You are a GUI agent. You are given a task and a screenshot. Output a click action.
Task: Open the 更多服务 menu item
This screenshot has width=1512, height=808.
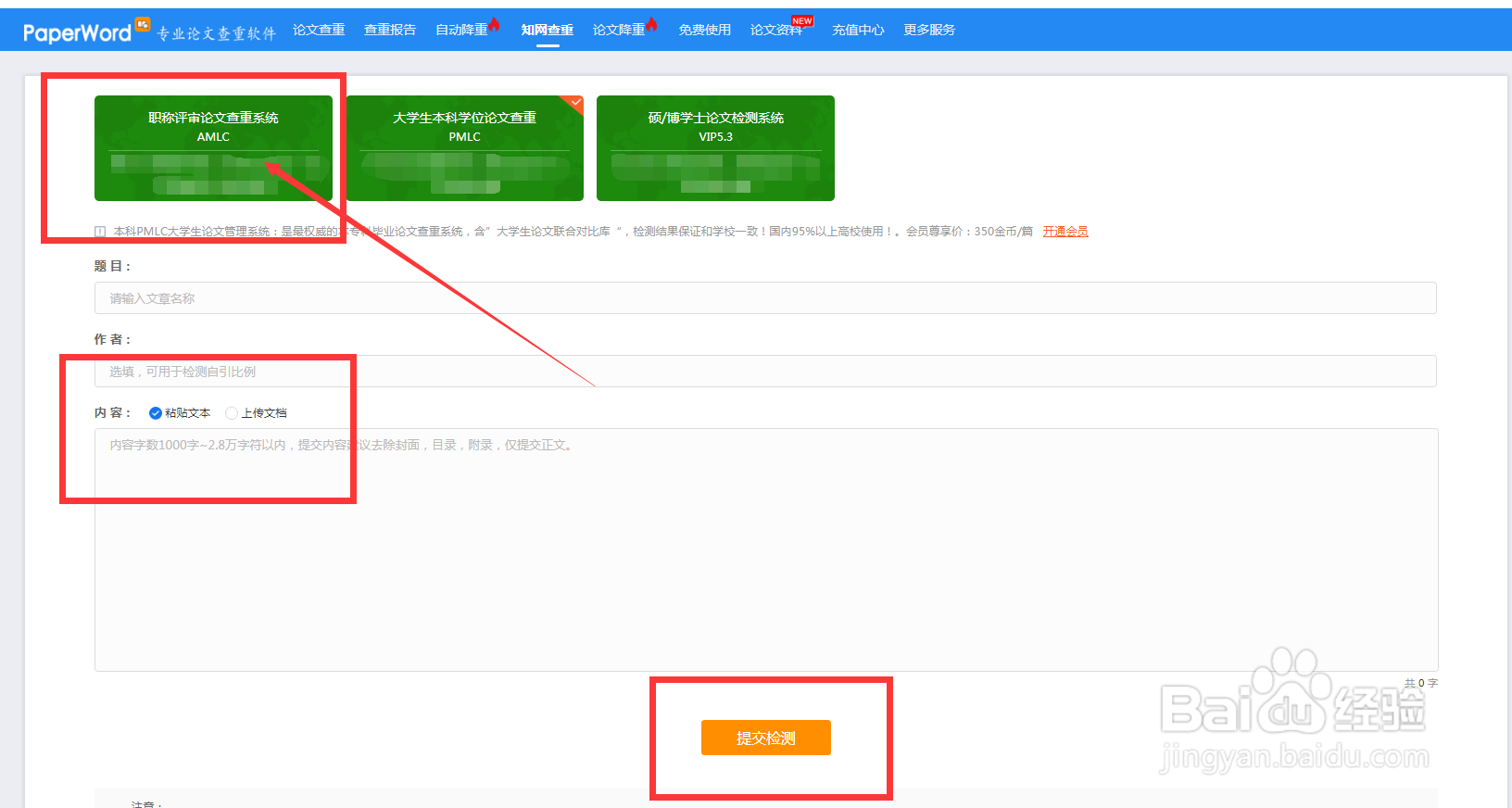pos(929,30)
